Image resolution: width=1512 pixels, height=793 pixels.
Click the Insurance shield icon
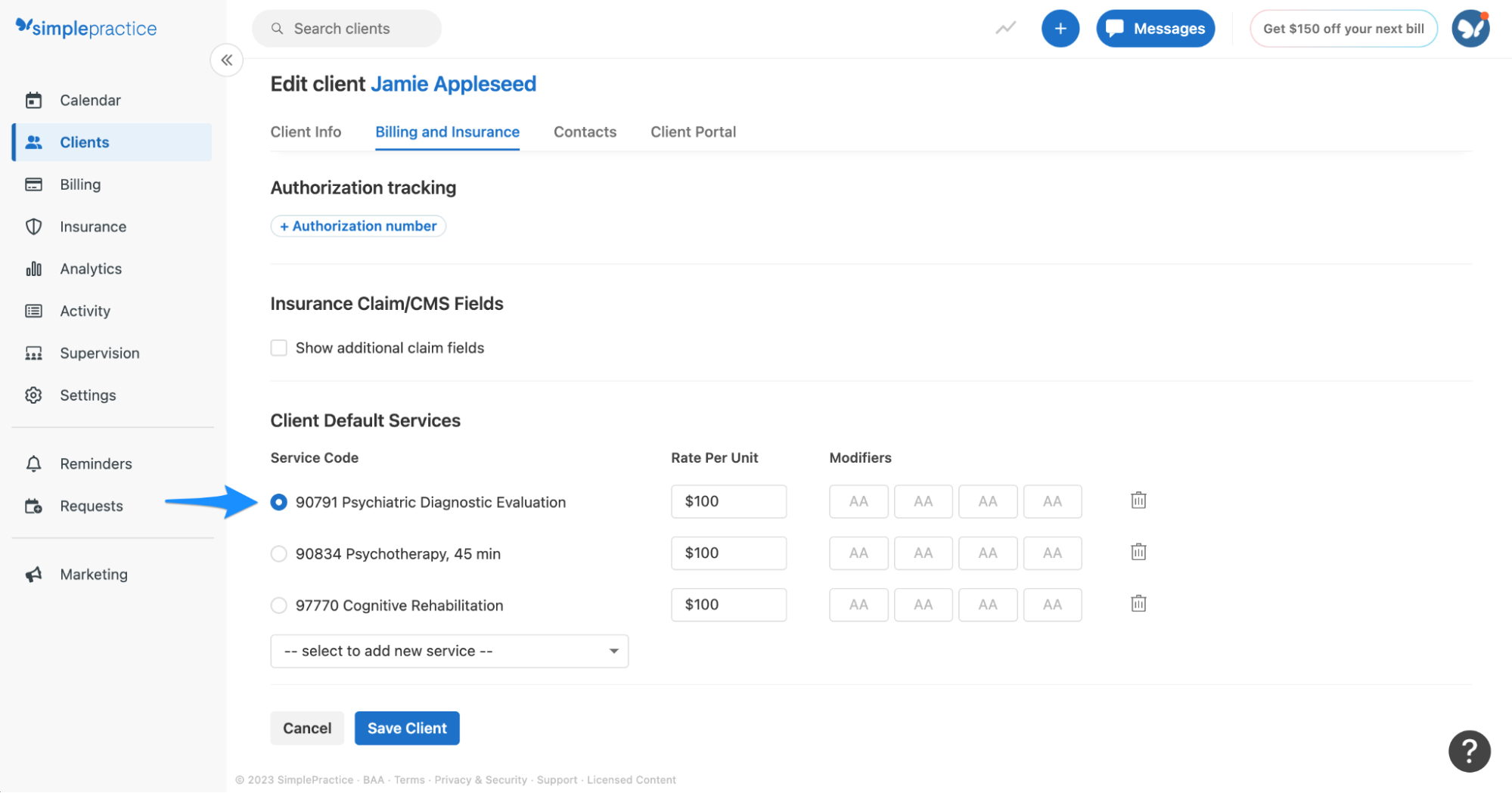33,227
